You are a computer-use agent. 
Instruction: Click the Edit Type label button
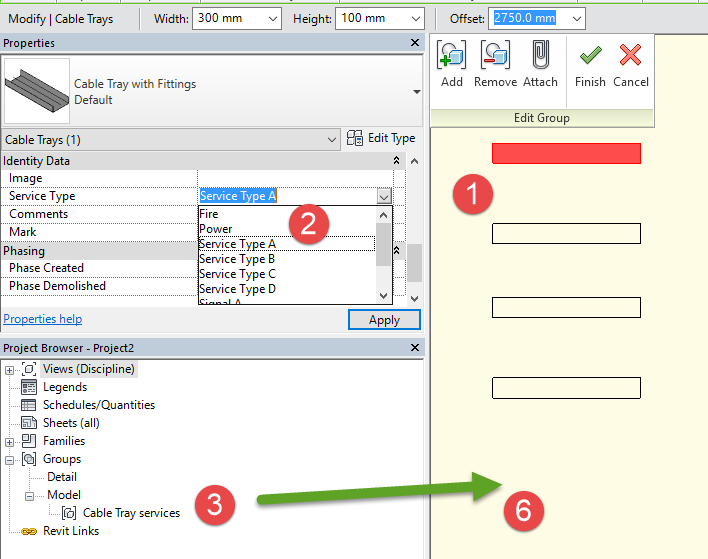pyautogui.click(x=391, y=138)
